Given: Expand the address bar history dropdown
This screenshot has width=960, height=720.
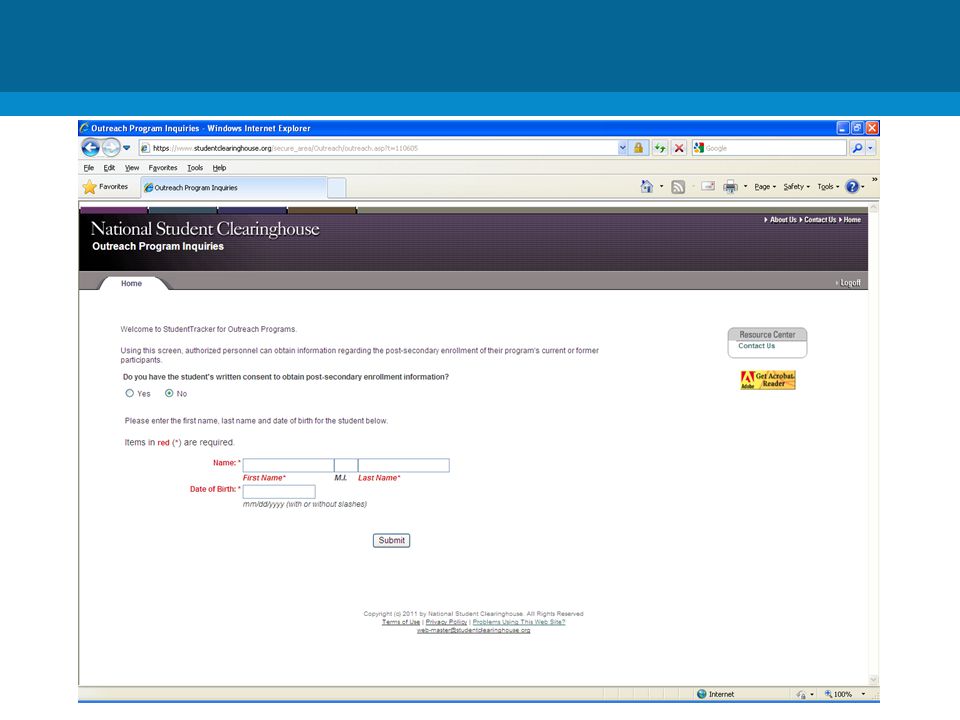Looking at the screenshot, I should [623, 148].
